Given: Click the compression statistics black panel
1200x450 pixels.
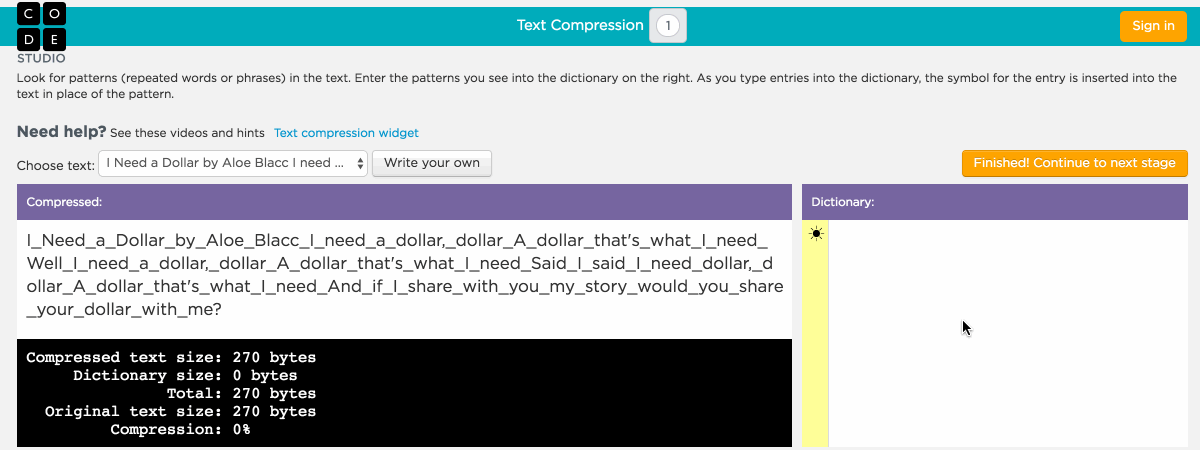Looking at the screenshot, I should point(404,393).
